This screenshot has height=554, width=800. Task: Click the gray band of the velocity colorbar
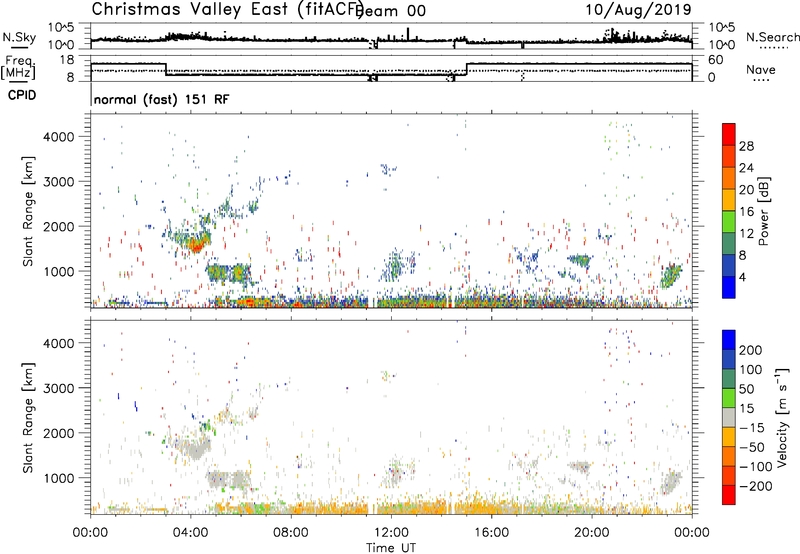(x=729, y=418)
